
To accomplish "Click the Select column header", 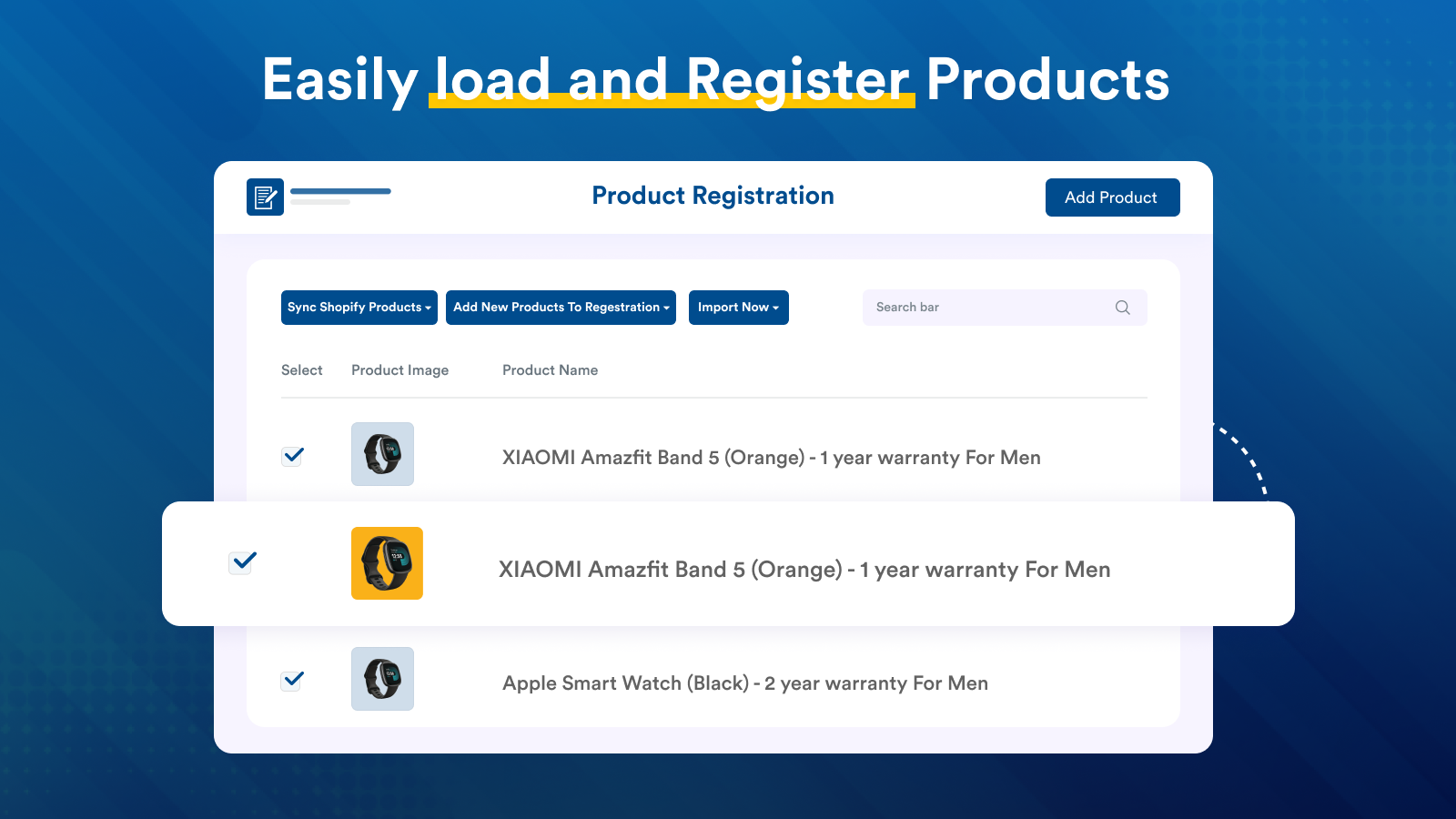I will pos(302,370).
